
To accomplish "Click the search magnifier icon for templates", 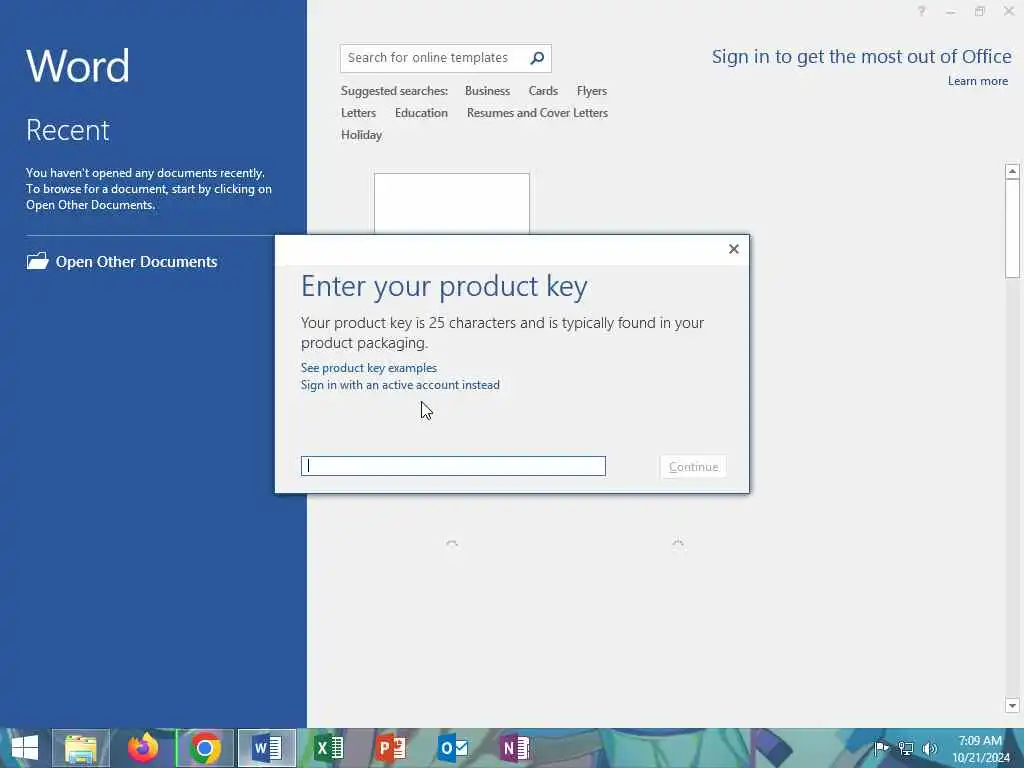I will tap(537, 58).
